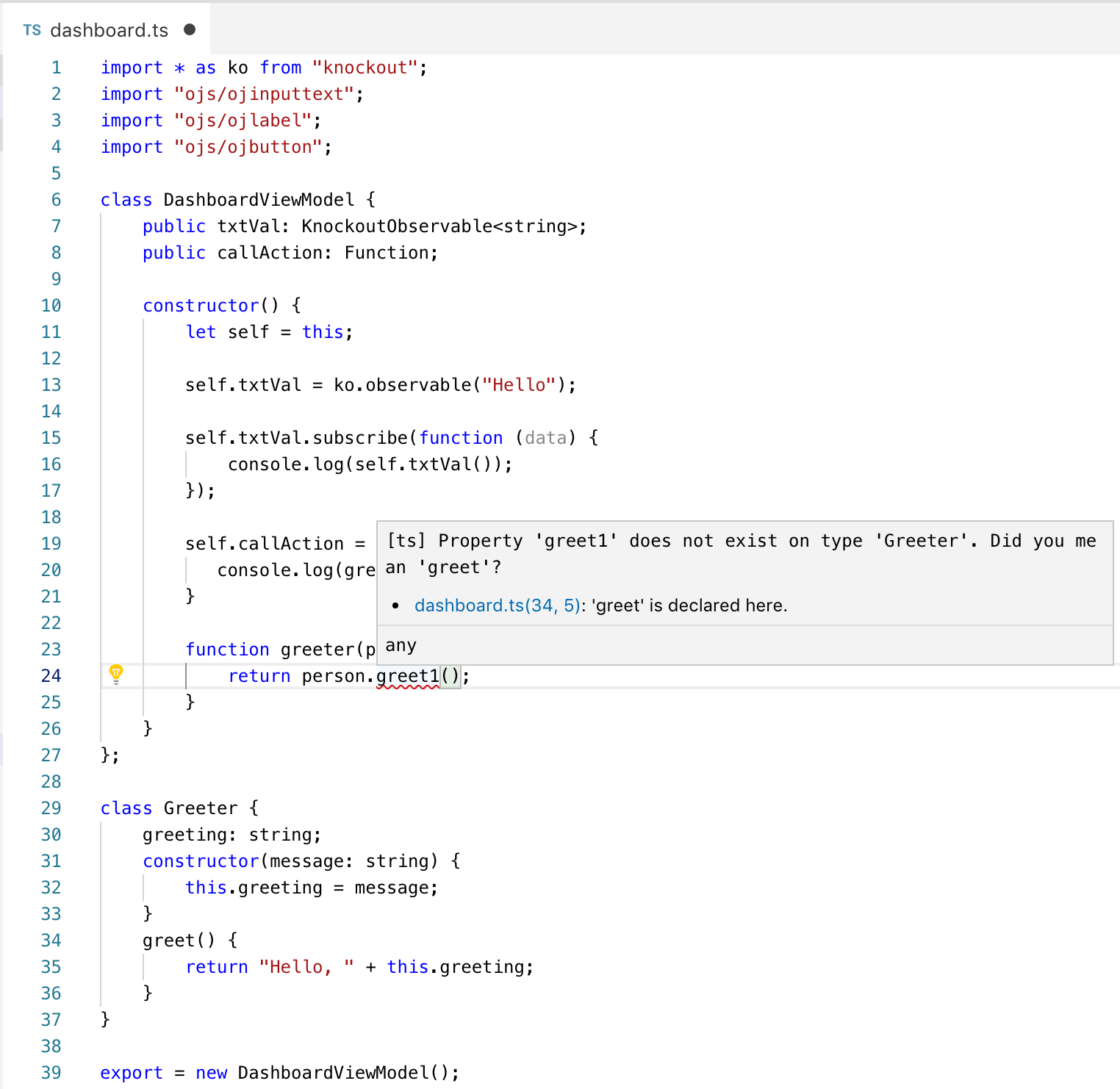Click line number 13 to select it
The image size is (1120, 1089).
pyautogui.click(x=51, y=384)
